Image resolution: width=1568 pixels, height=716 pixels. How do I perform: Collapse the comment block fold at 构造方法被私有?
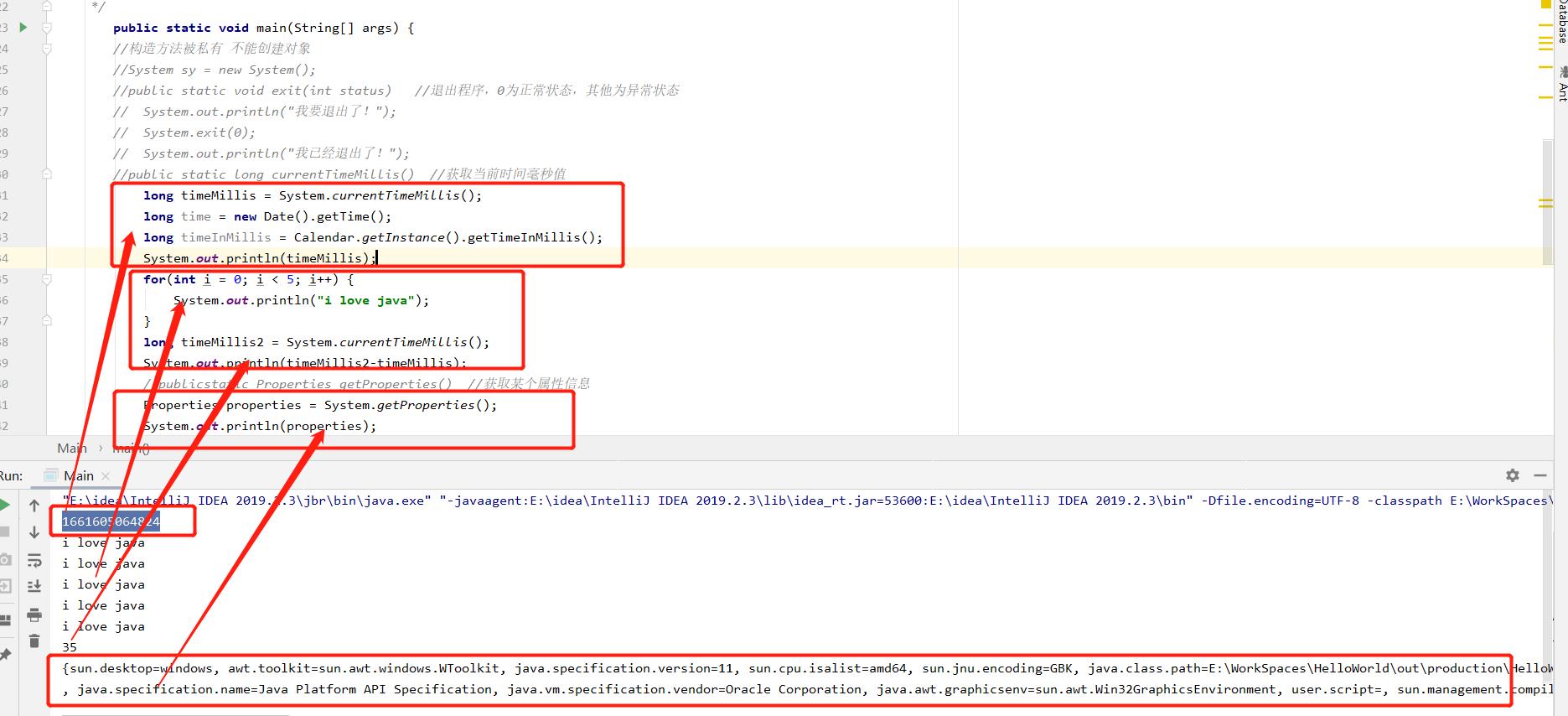pyautogui.click(x=47, y=49)
